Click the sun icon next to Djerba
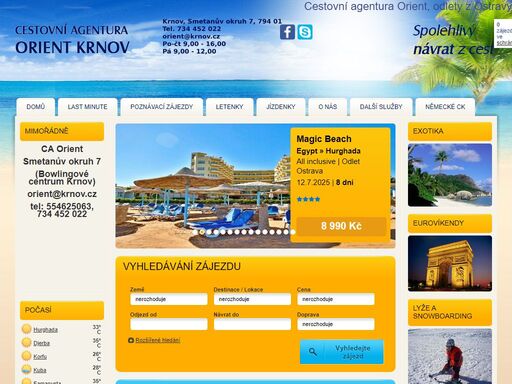This screenshot has height=384, width=512. pos(26,343)
